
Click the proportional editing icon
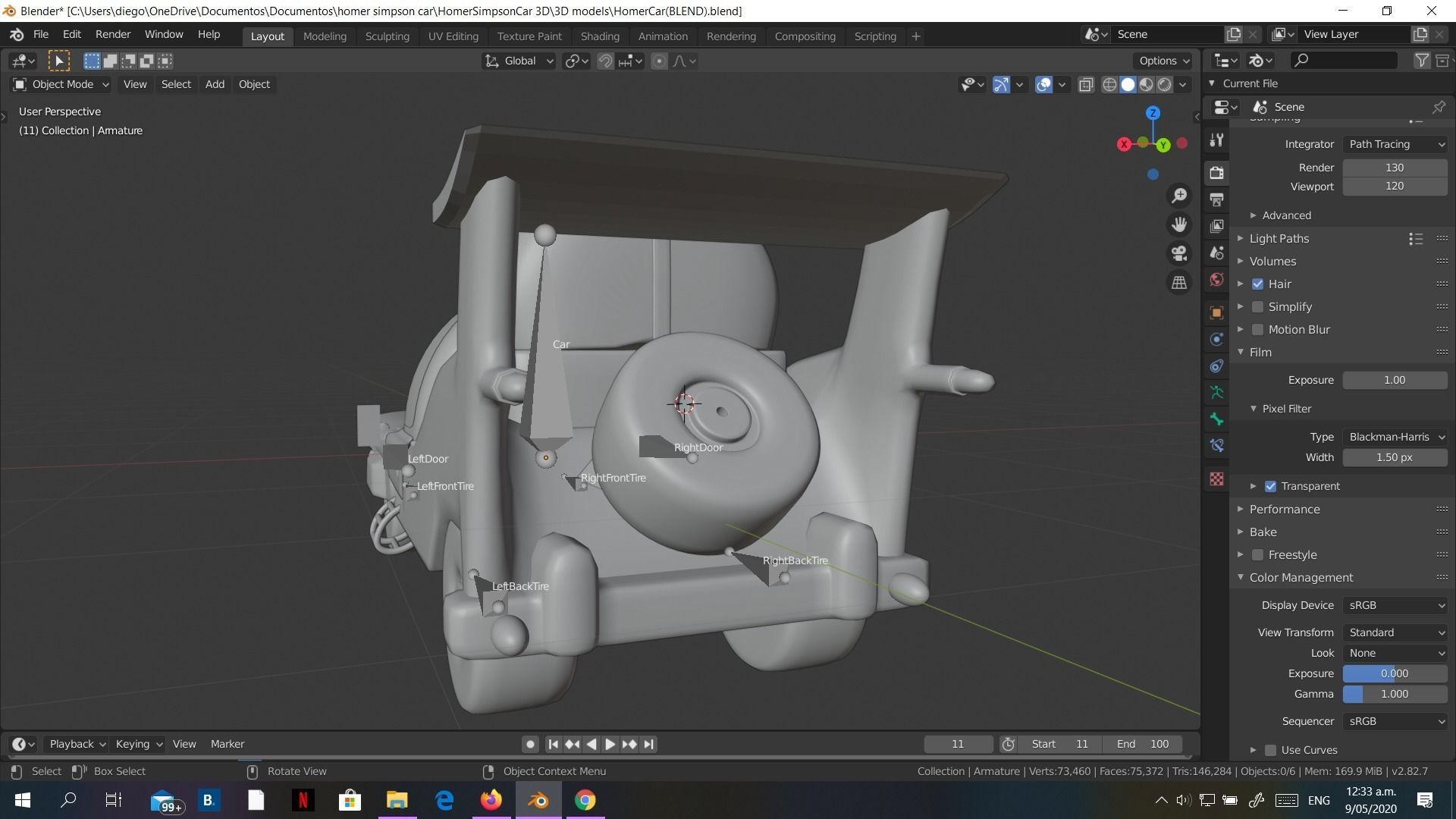coord(659,61)
